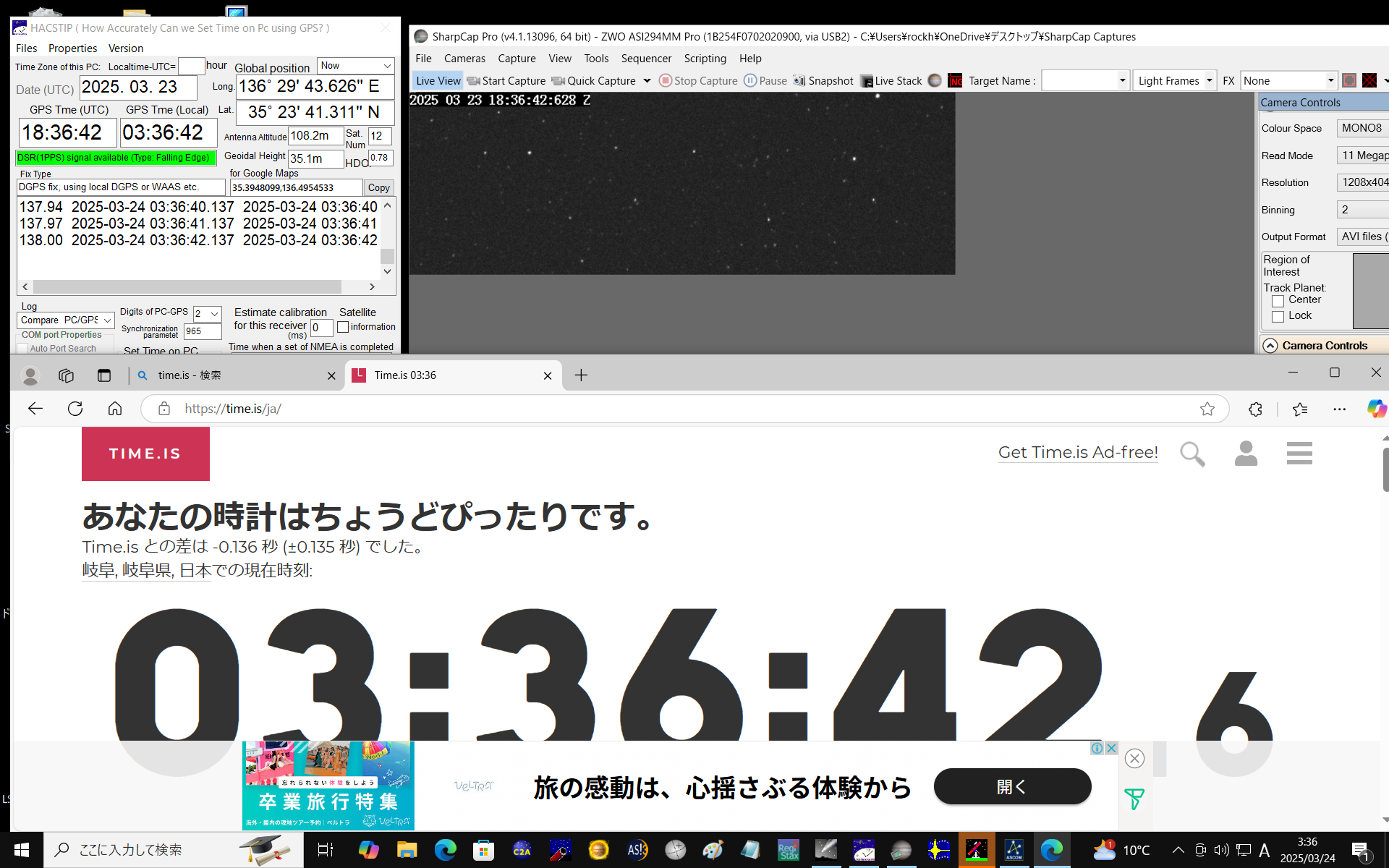
Task: Check the Track Planet Lock checkbox
Action: pyautogui.click(x=1278, y=316)
